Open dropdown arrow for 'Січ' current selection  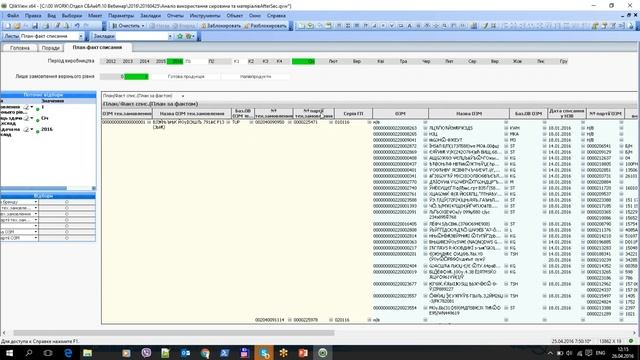[x=32, y=118]
